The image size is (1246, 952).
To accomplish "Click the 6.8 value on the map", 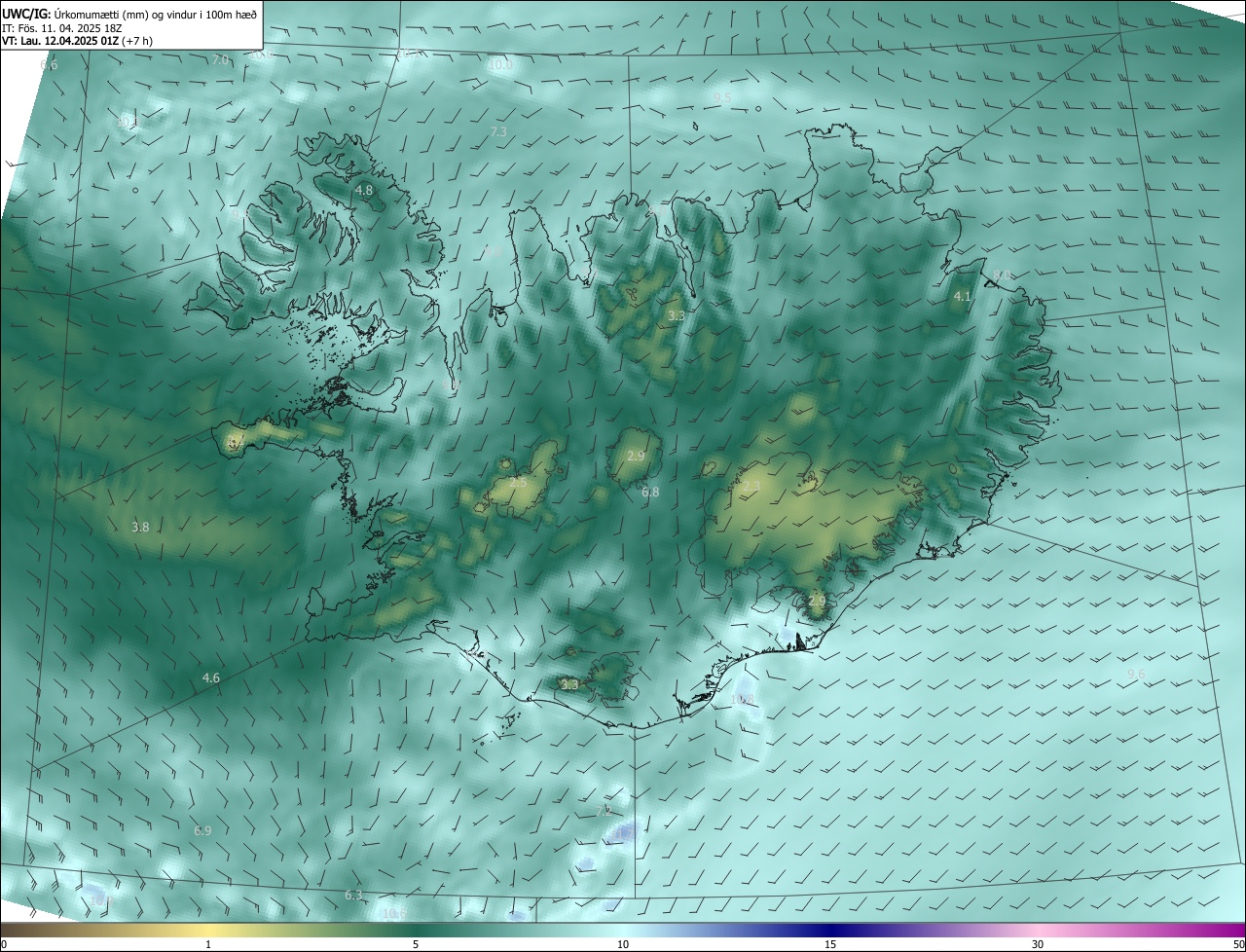I will pyautogui.click(x=650, y=493).
